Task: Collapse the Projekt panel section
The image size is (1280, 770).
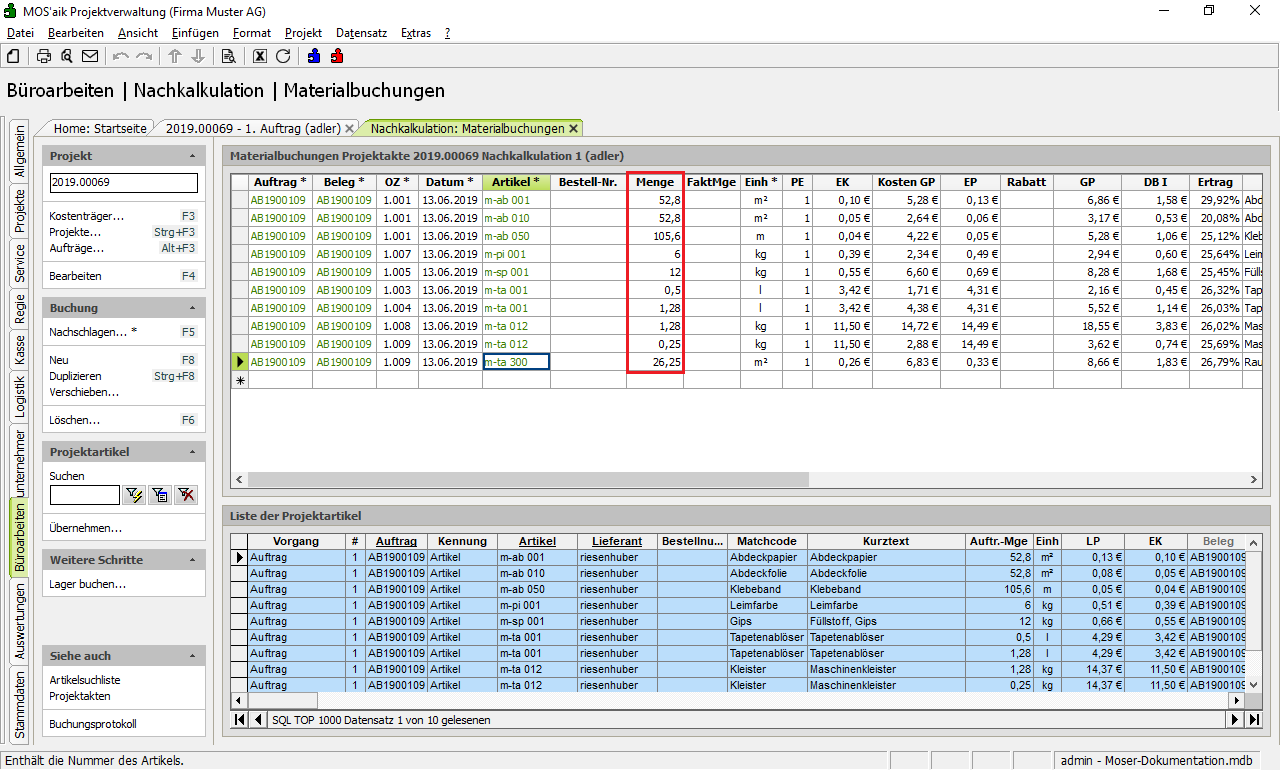Action: tap(192, 157)
